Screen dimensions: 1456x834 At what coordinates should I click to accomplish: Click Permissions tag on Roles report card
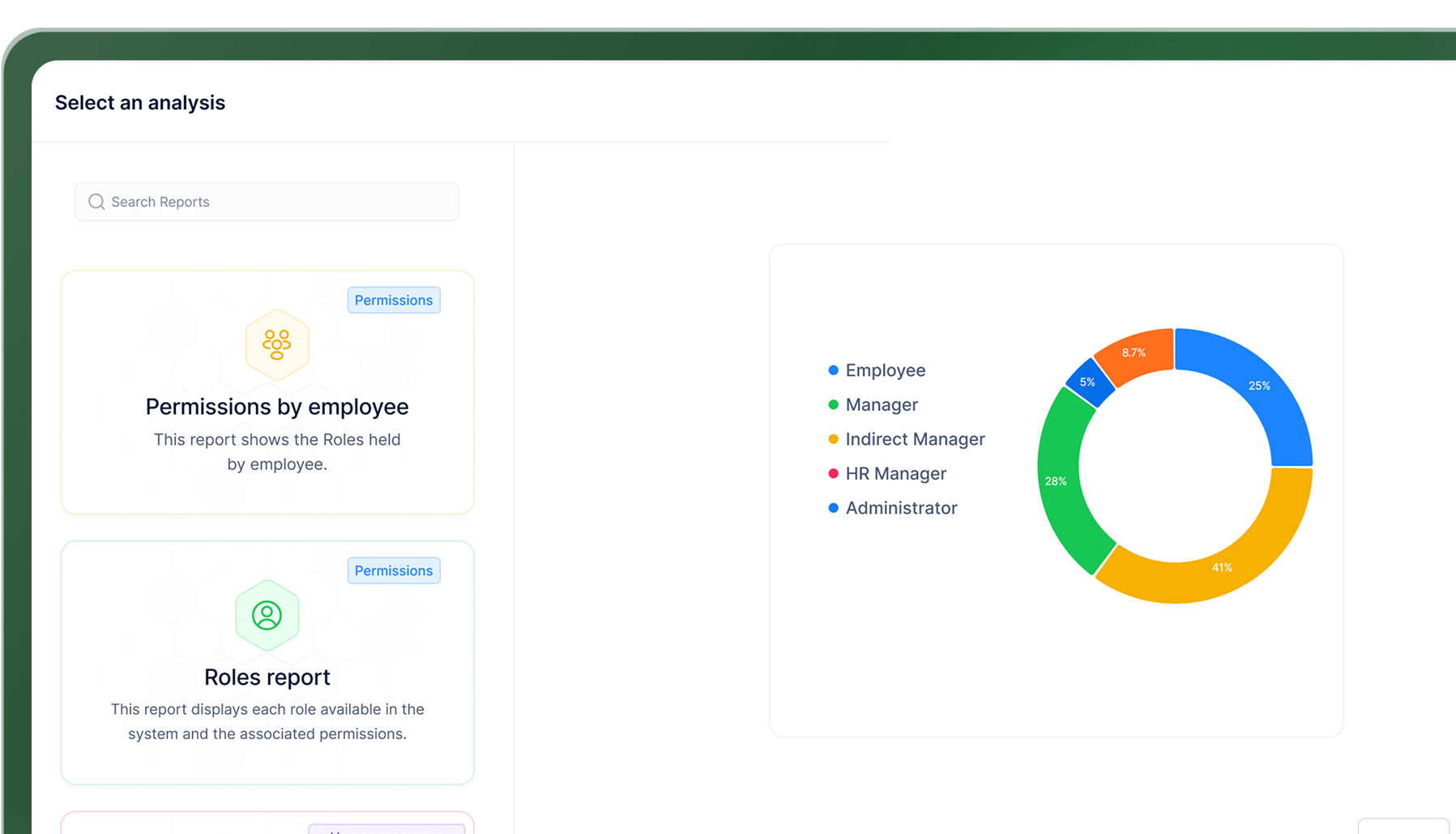click(x=394, y=571)
